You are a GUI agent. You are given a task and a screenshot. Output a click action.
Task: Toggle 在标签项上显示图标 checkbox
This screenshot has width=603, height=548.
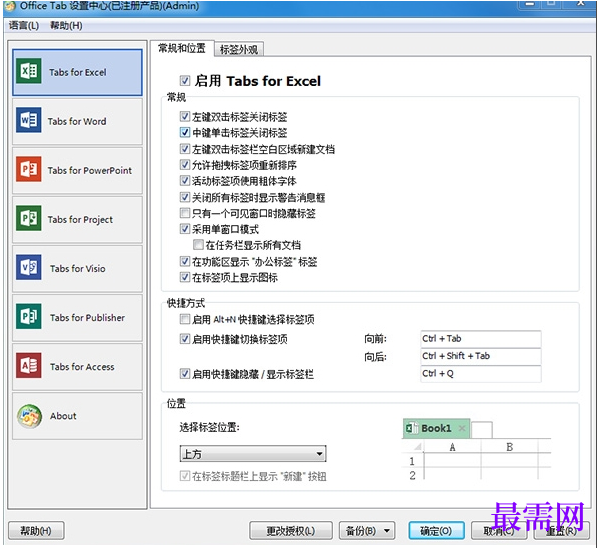(185, 277)
